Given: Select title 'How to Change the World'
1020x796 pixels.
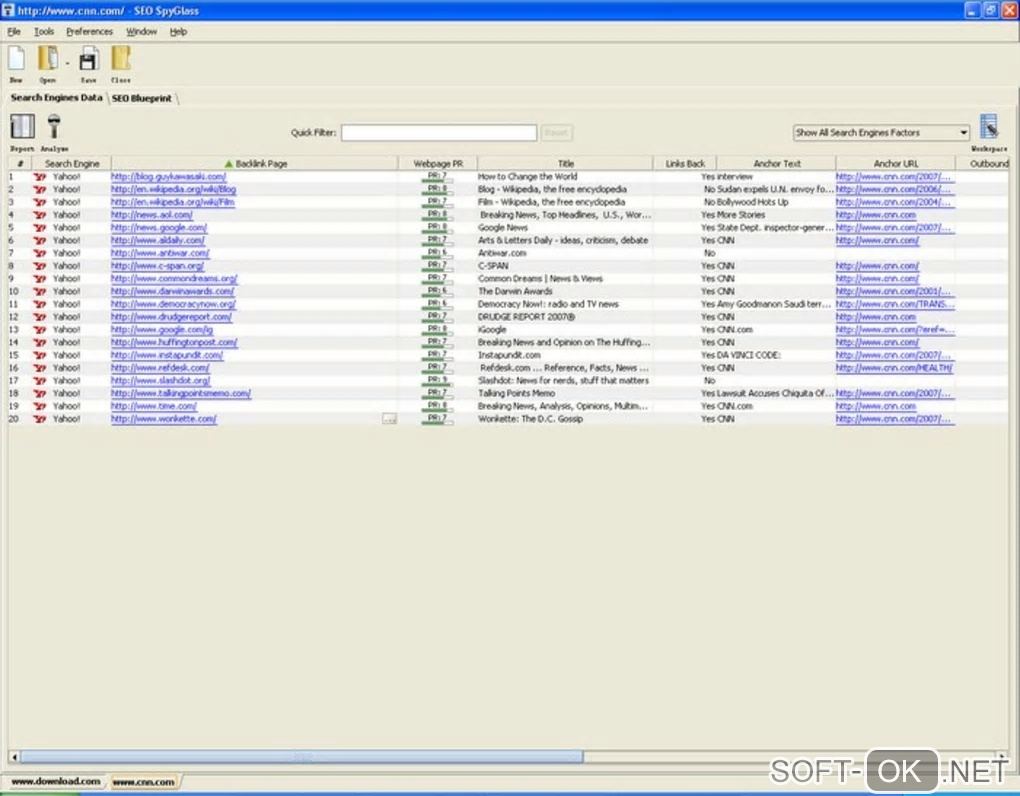Looking at the screenshot, I should pos(528,177).
